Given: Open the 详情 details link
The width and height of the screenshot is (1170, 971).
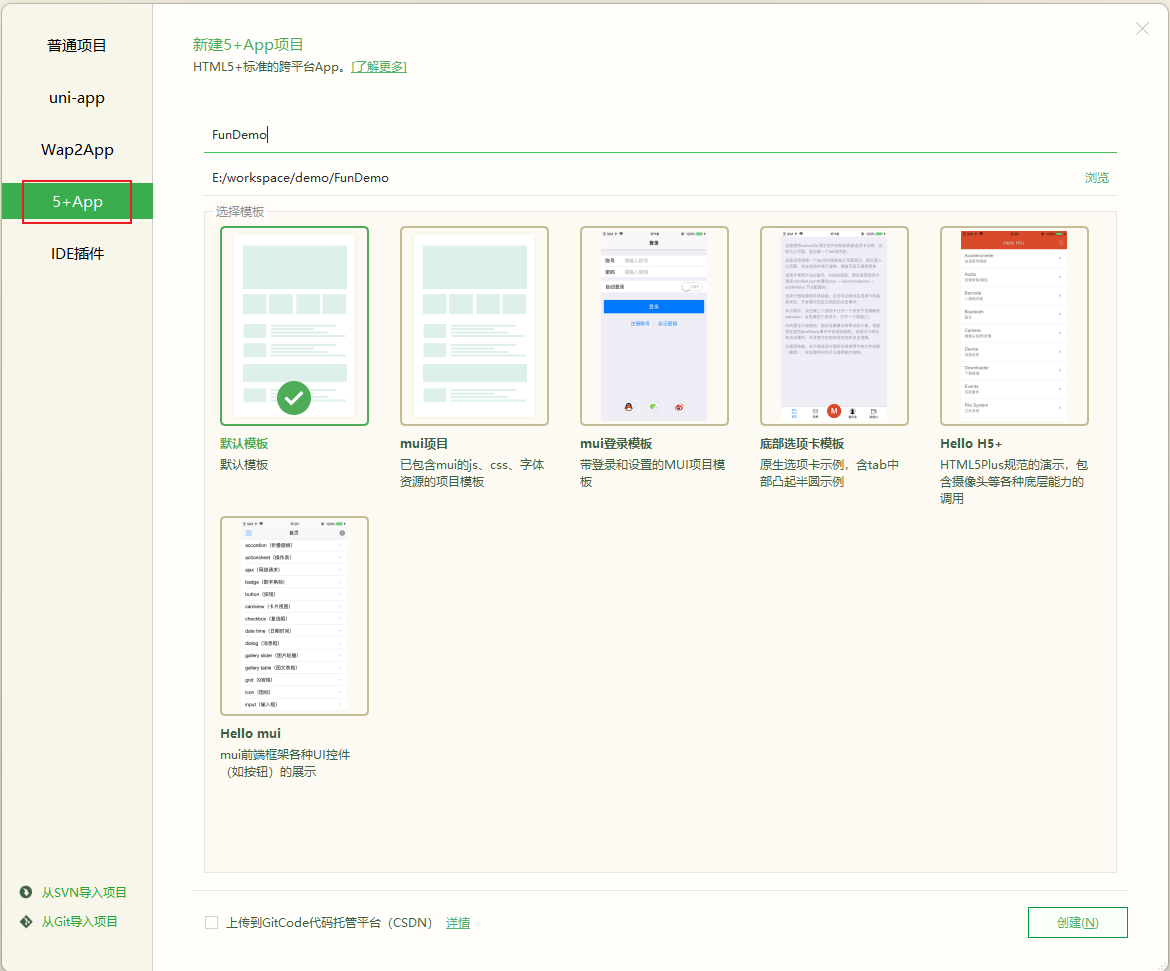Looking at the screenshot, I should click(457, 923).
